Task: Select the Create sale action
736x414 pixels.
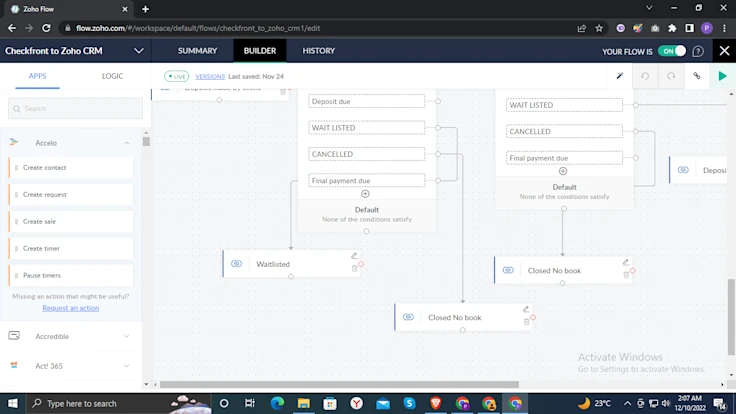Action: [71, 222]
